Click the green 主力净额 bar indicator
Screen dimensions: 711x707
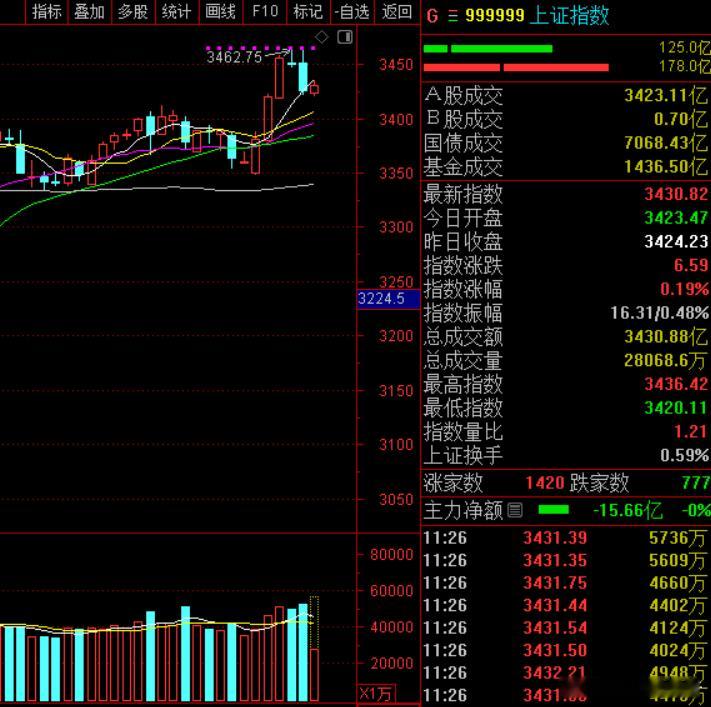[x=554, y=510]
